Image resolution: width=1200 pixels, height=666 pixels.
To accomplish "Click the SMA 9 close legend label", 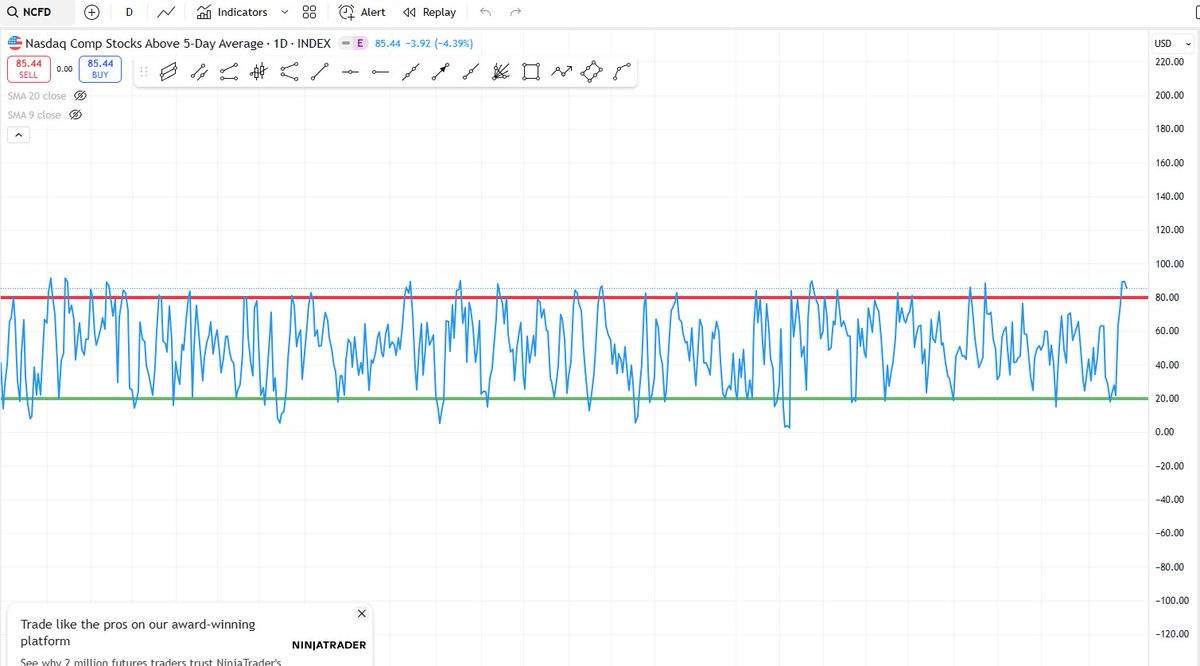I will (34, 115).
